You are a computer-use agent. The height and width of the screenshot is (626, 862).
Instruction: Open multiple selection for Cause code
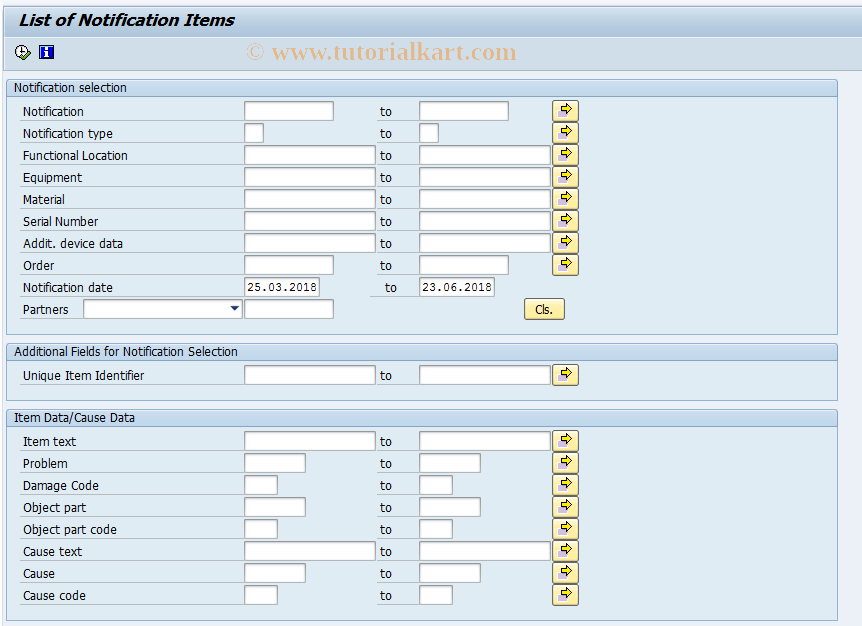pyautogui.click(x=565, y=595)
